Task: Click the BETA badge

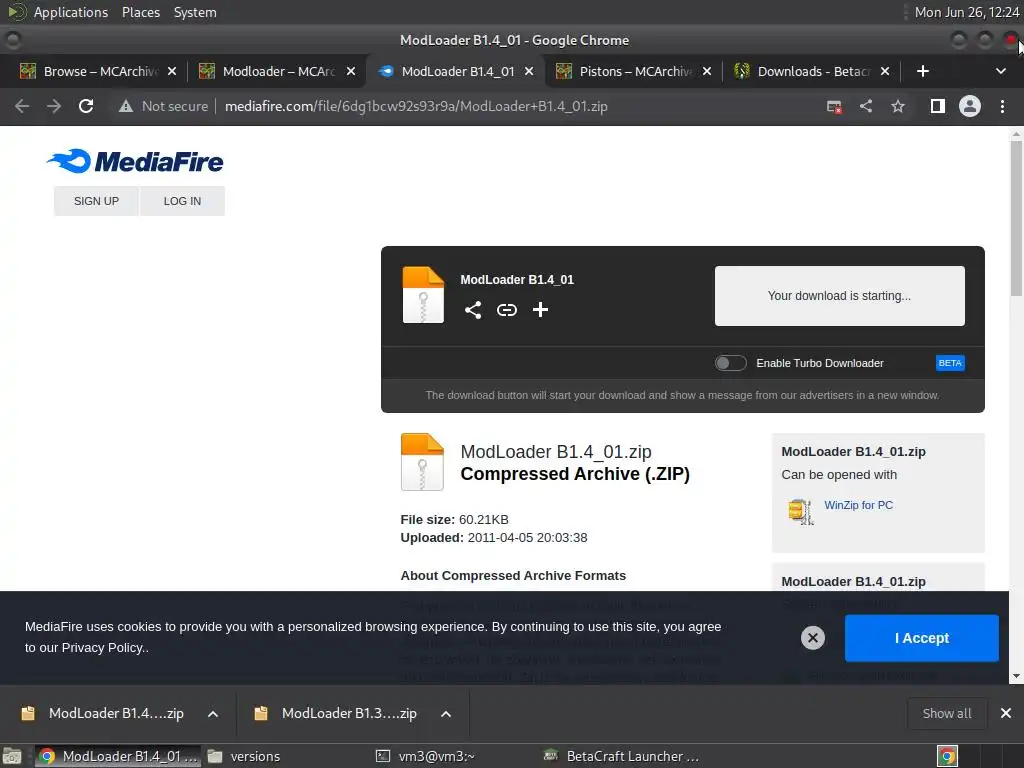Action: pyautogui.click(x=950, y=363)
